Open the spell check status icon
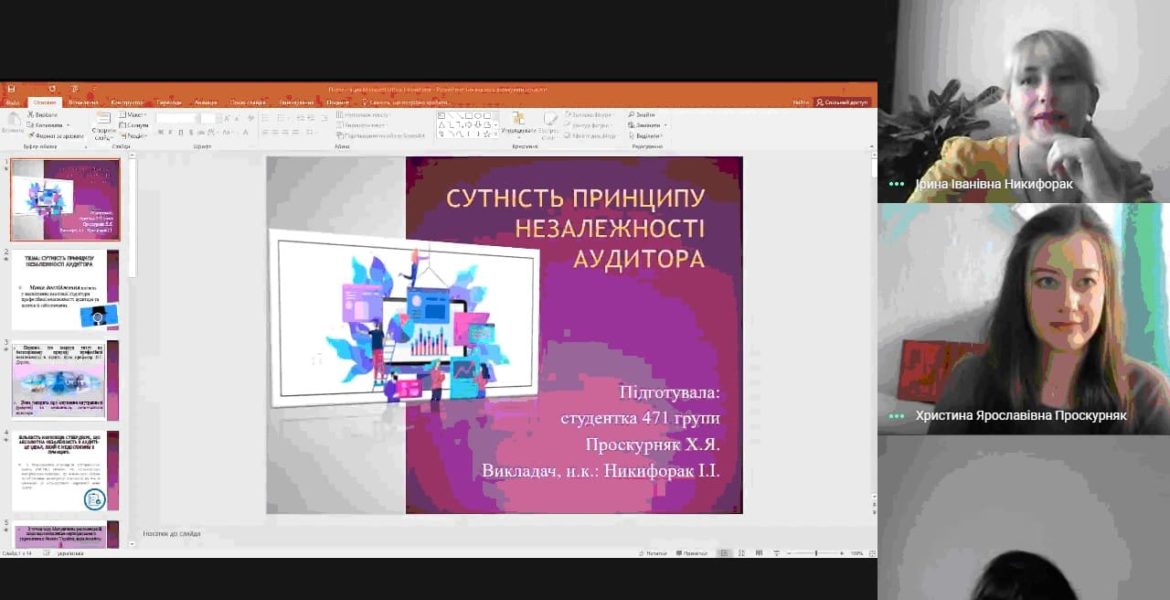1170x600 pixels. tap(46, 553)
